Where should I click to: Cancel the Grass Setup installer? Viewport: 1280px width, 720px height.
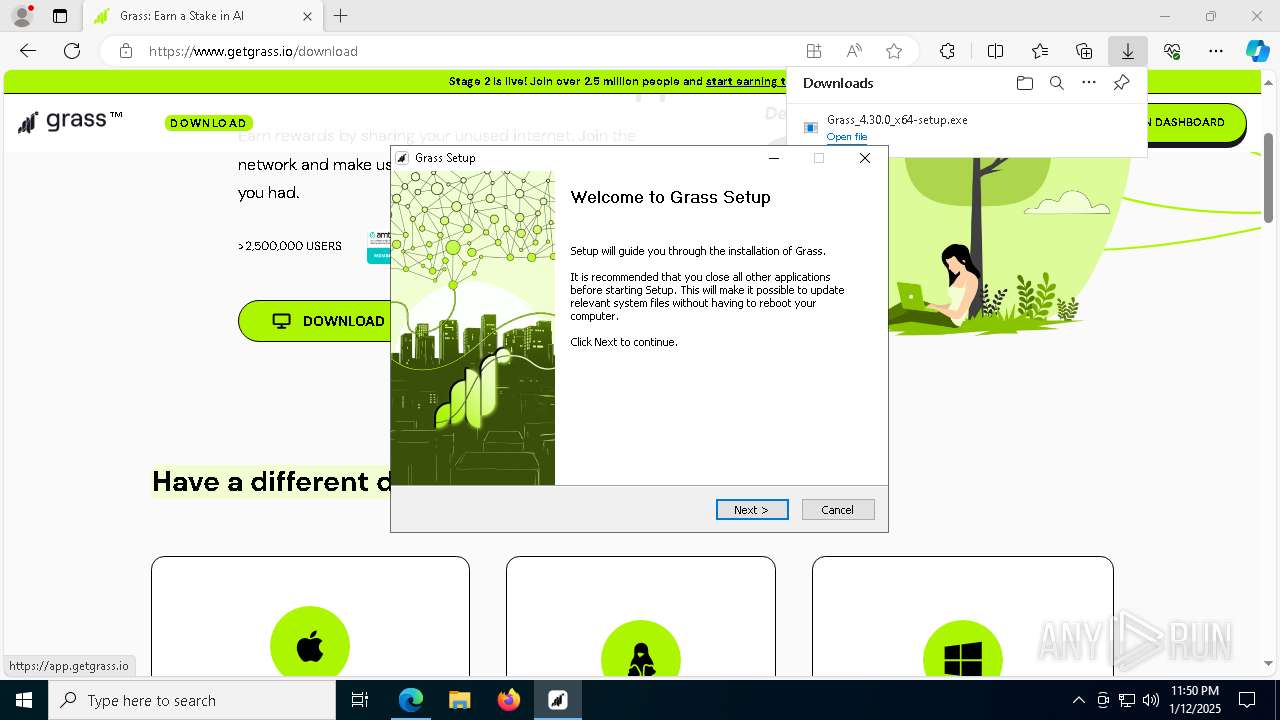838,510
